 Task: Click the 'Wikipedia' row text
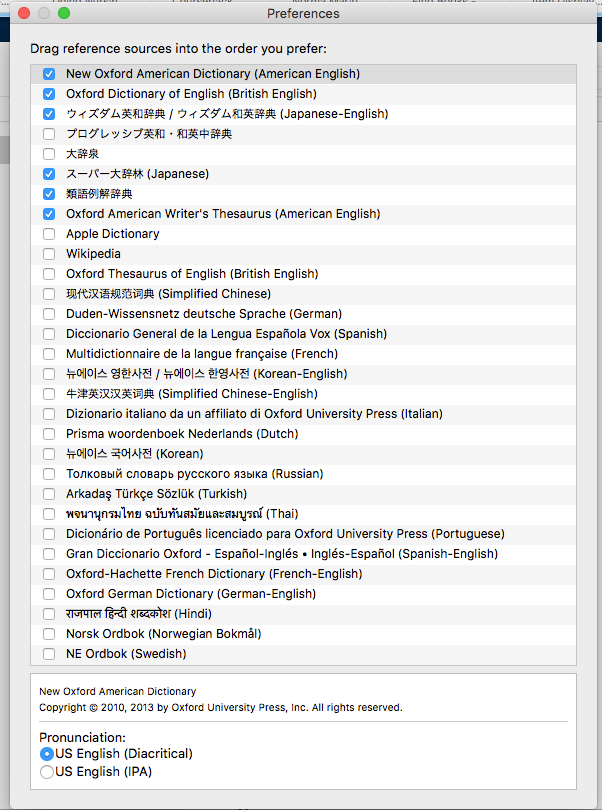click(x=94, y=254)
